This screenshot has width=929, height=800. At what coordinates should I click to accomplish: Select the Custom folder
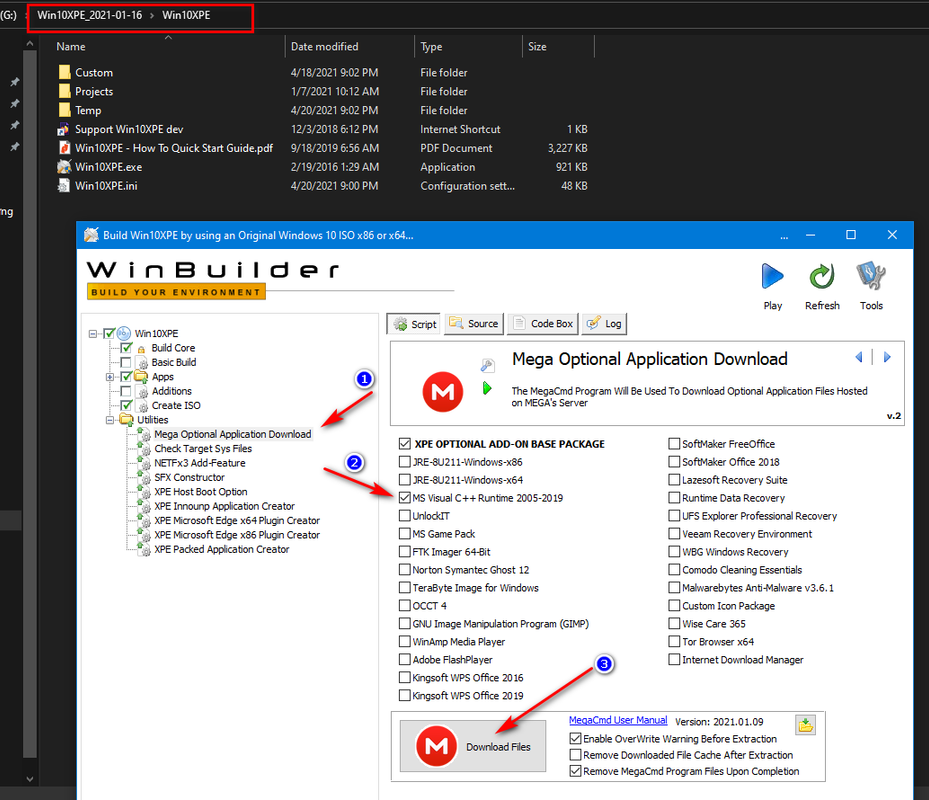[94, 72]
